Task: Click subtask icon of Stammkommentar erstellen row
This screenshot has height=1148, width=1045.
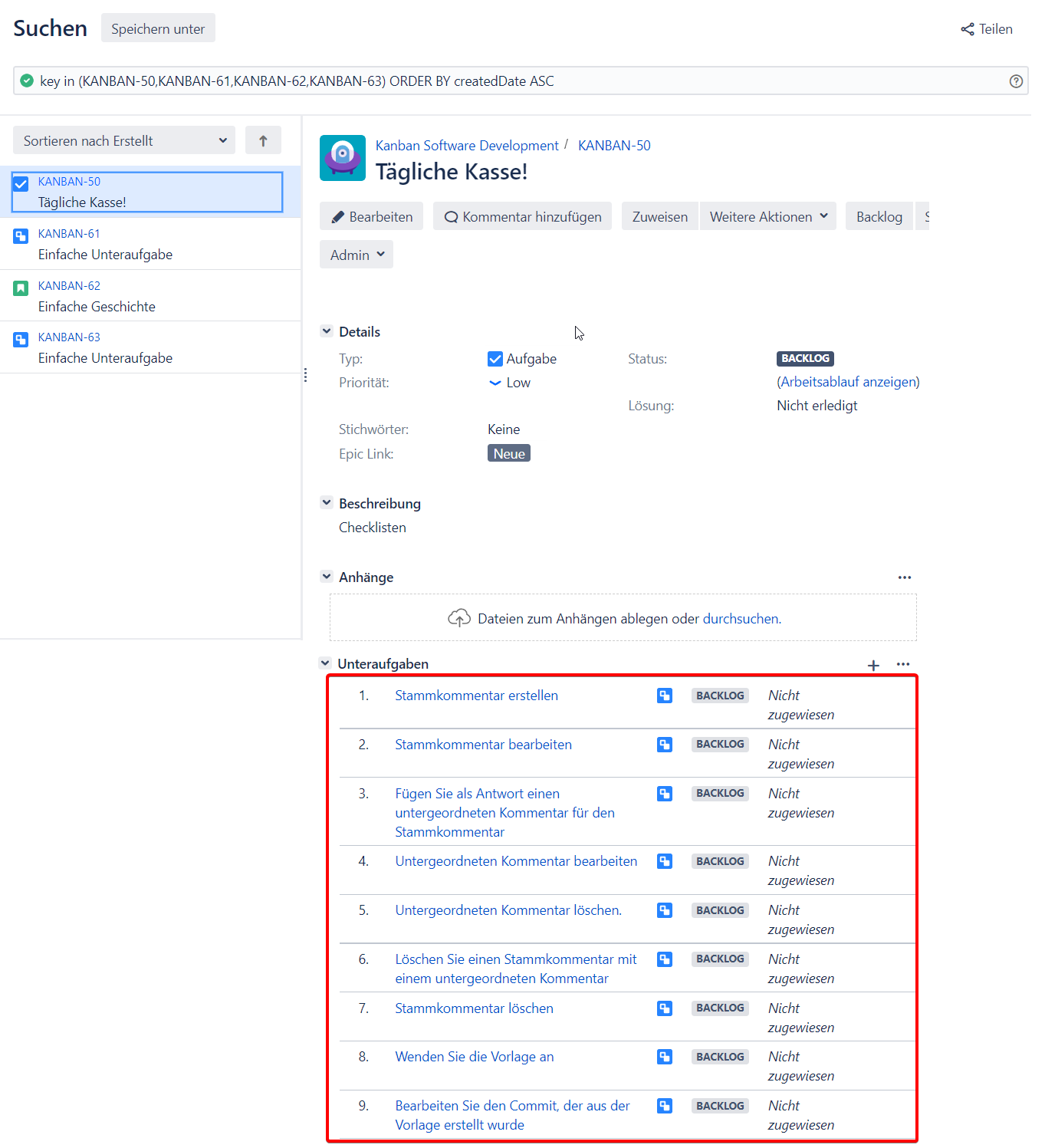Action: [x=665, y=696]
